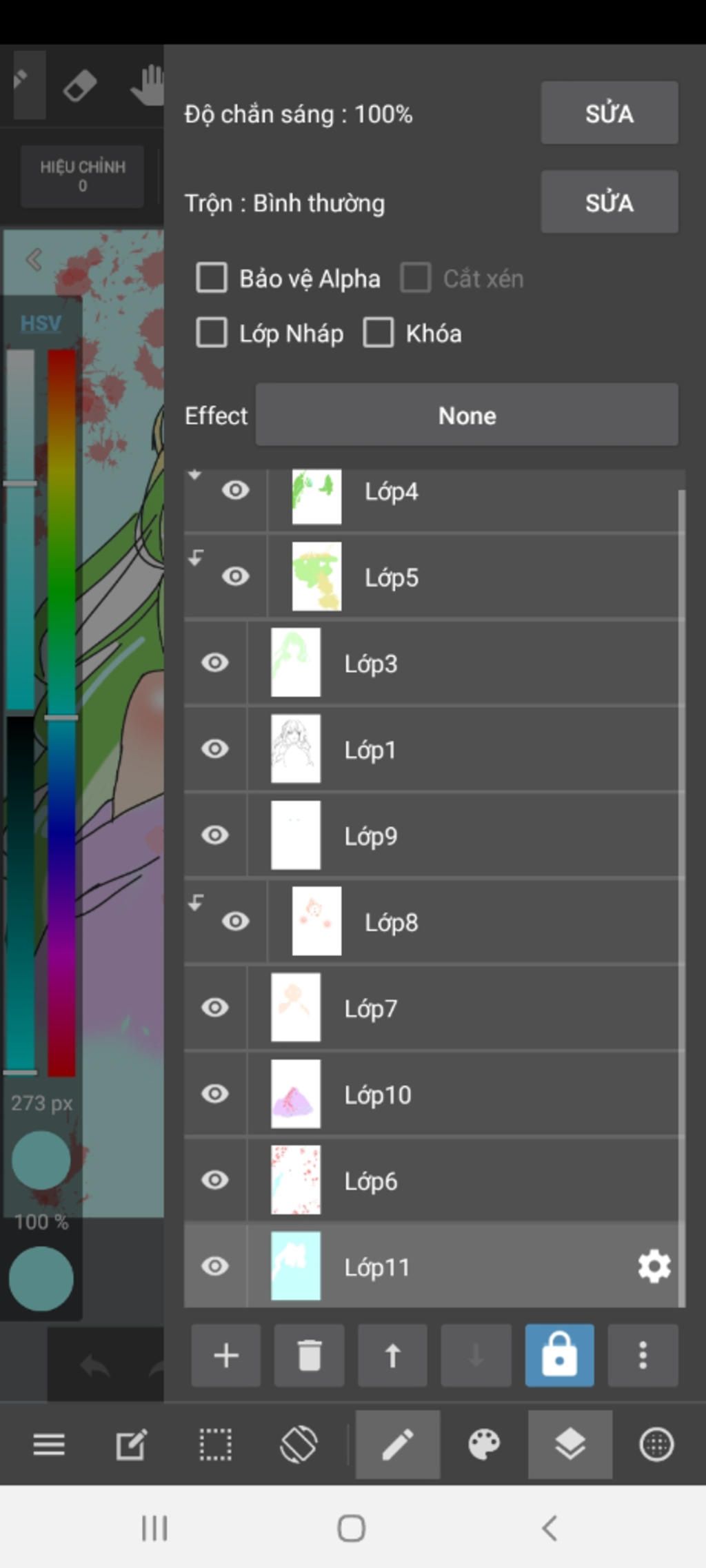Open the hamburger main menu
Image resolution: width=706 pixels, height=1568 pixels.
(49, 1444)
